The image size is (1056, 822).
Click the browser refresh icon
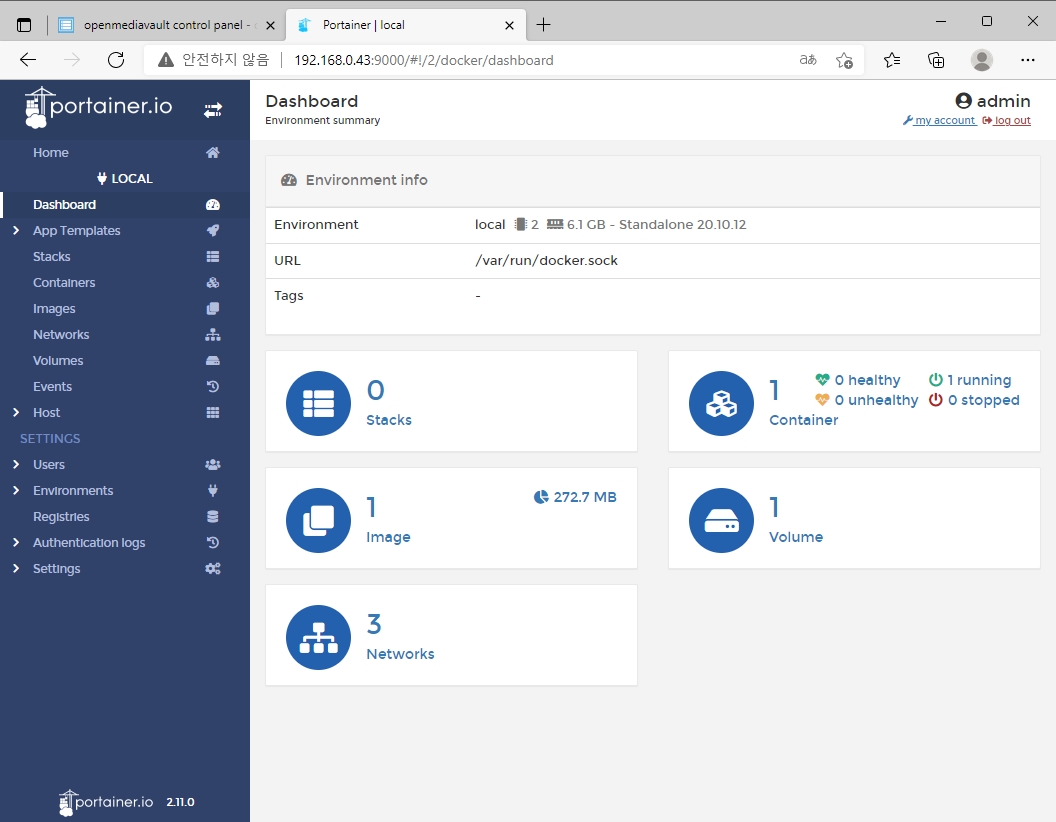(x=116, y=60)
